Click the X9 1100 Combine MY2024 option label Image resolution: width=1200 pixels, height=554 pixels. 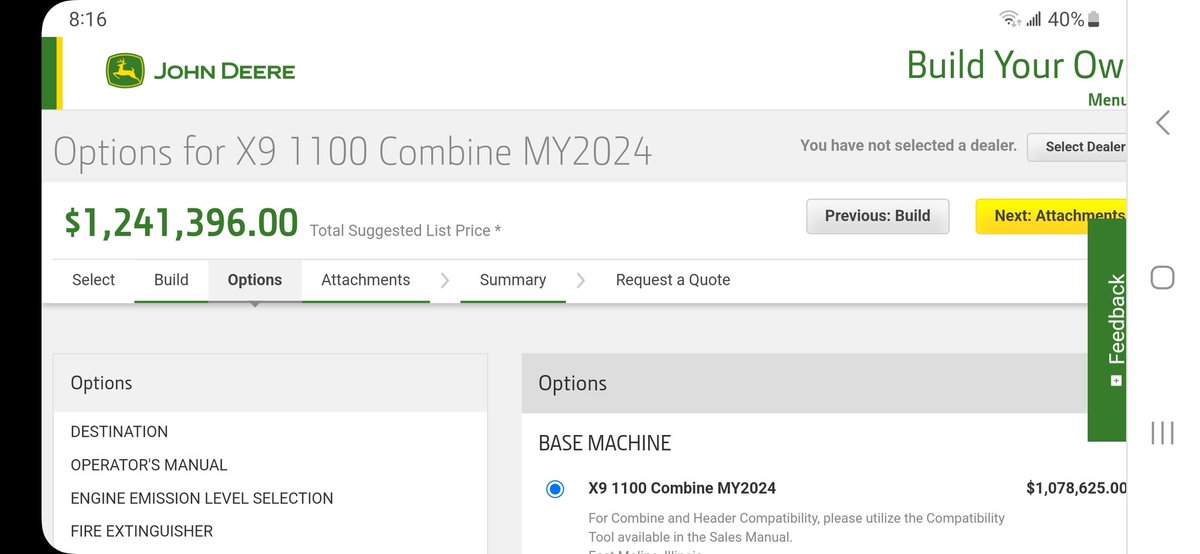682,489
